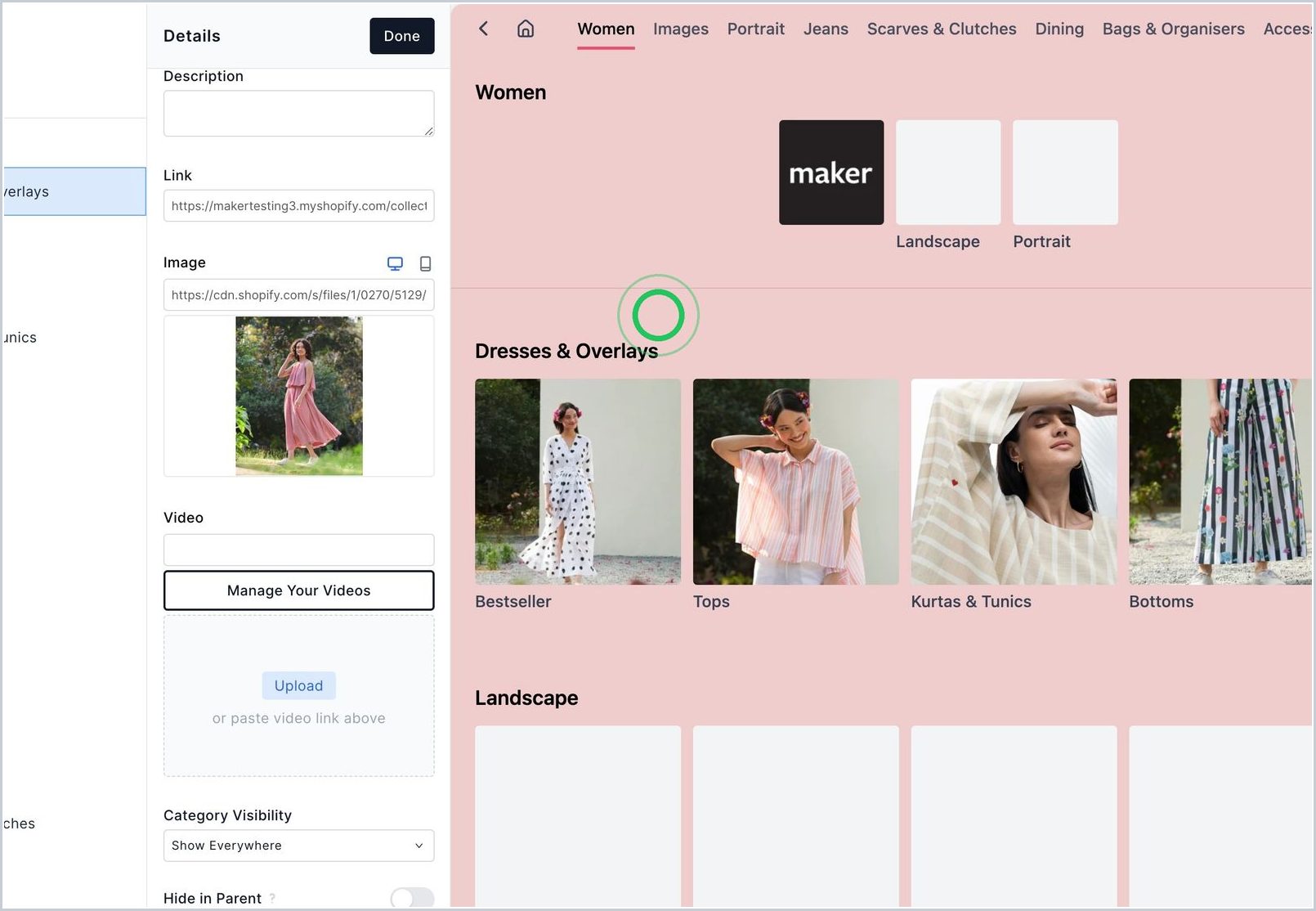The image size is (1316, 911).
Task: Open the Scarves & Clutches tab
Action: coord(942,29)
